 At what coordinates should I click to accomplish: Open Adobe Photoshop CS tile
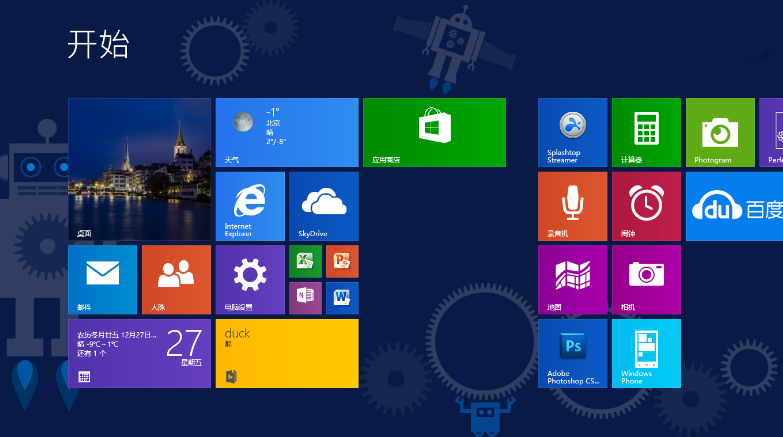click(x=572, y=354)
